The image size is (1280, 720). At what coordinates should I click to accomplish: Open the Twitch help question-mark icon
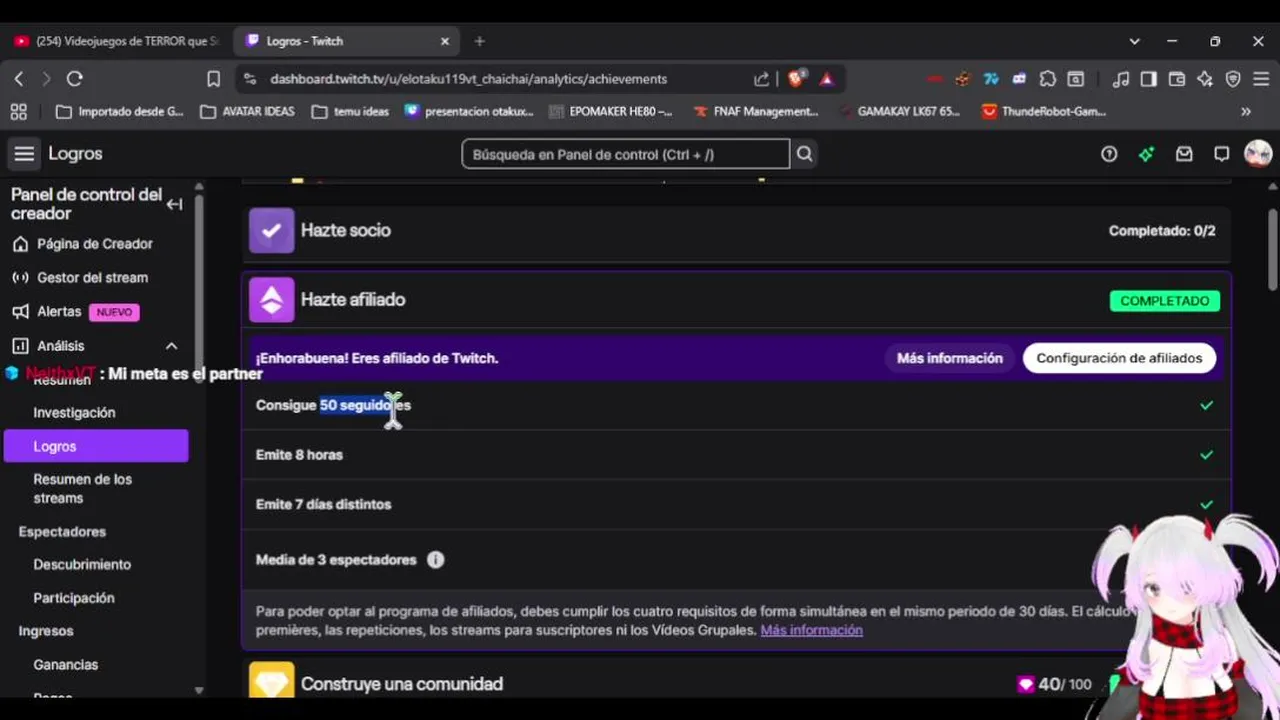click(1109, 154)
